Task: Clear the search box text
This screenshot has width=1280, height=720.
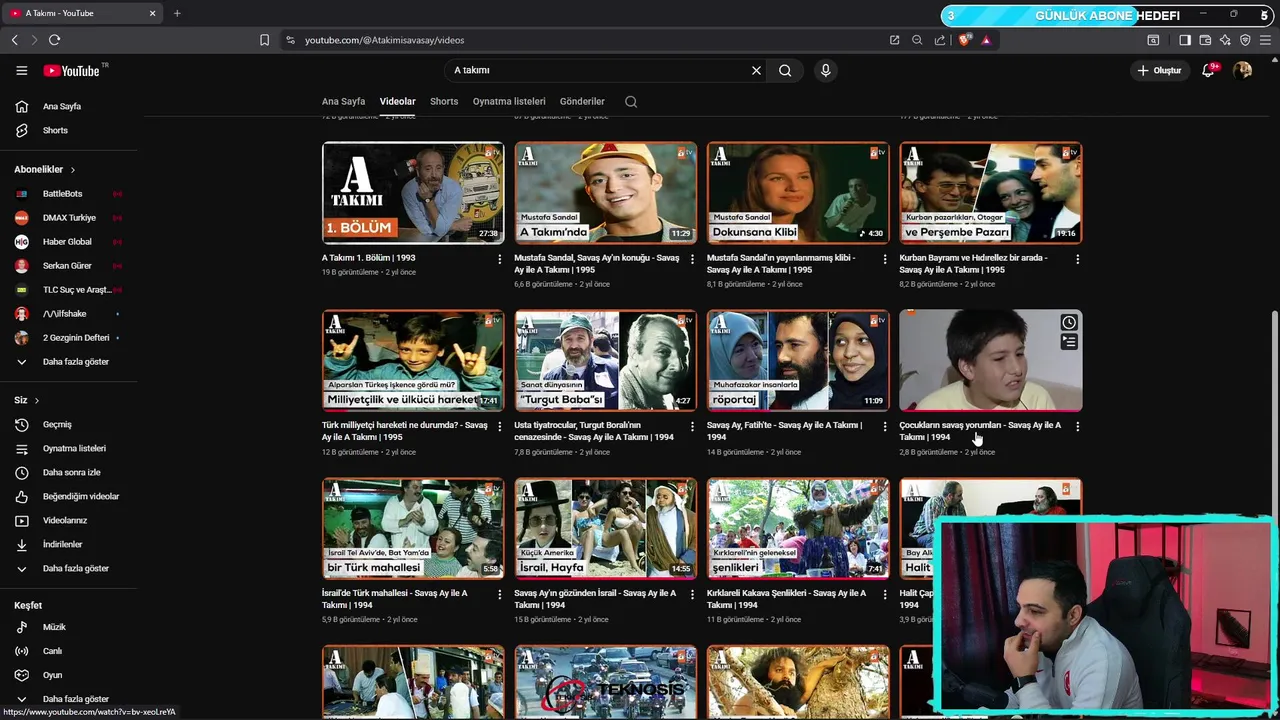Action: pos(756,70)
